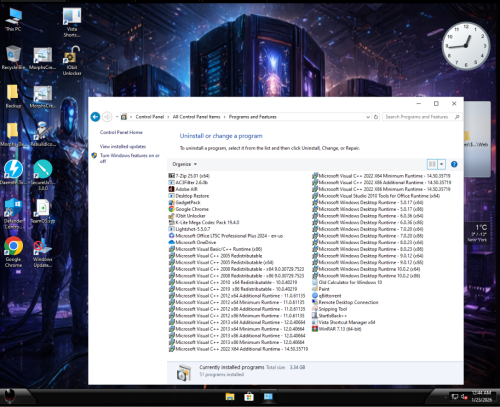This screenshot has width=500, height=407.
Task: Open the blue Help icon
Action: (454, 164)
